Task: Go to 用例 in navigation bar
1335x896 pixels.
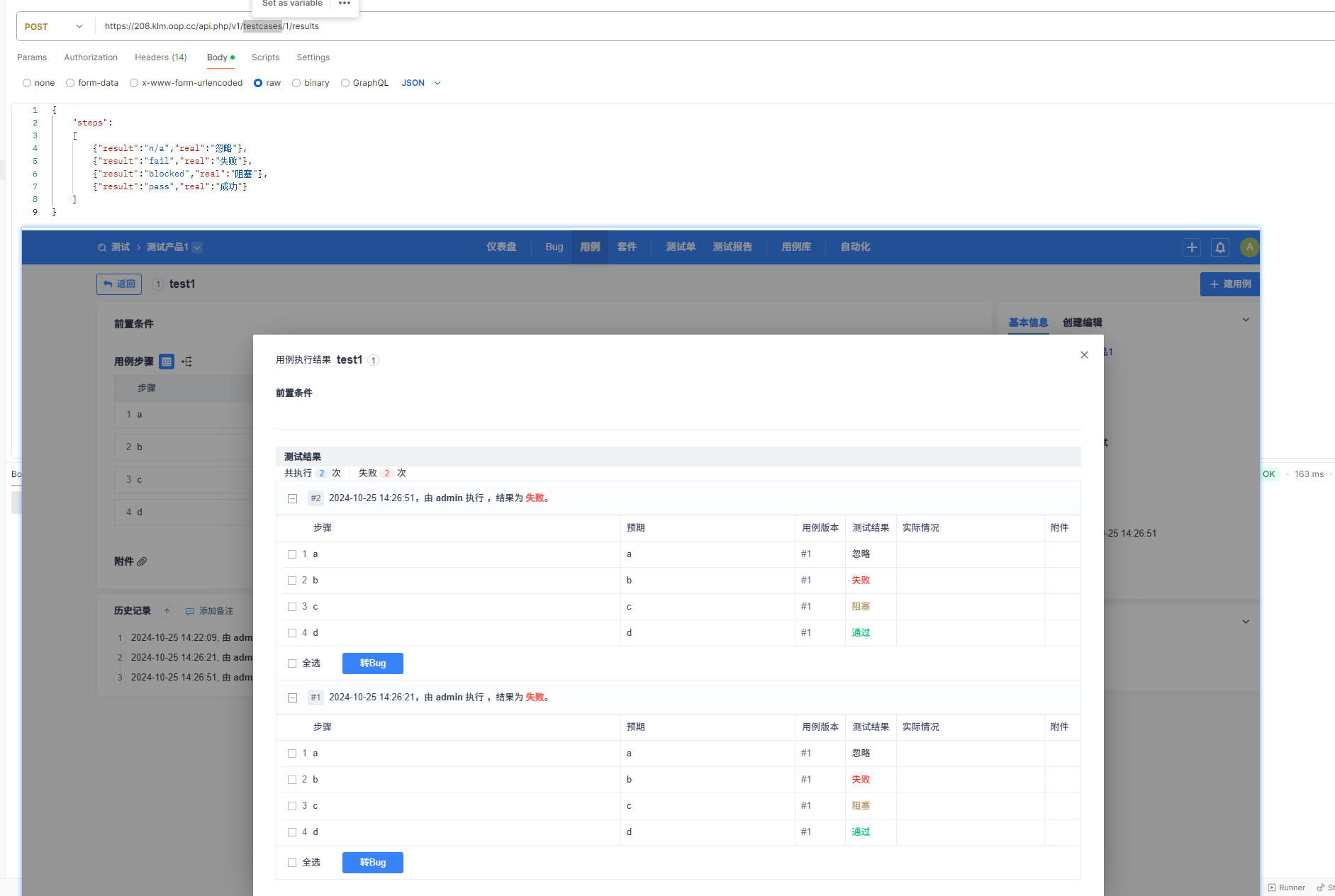Action: [590, 247]
